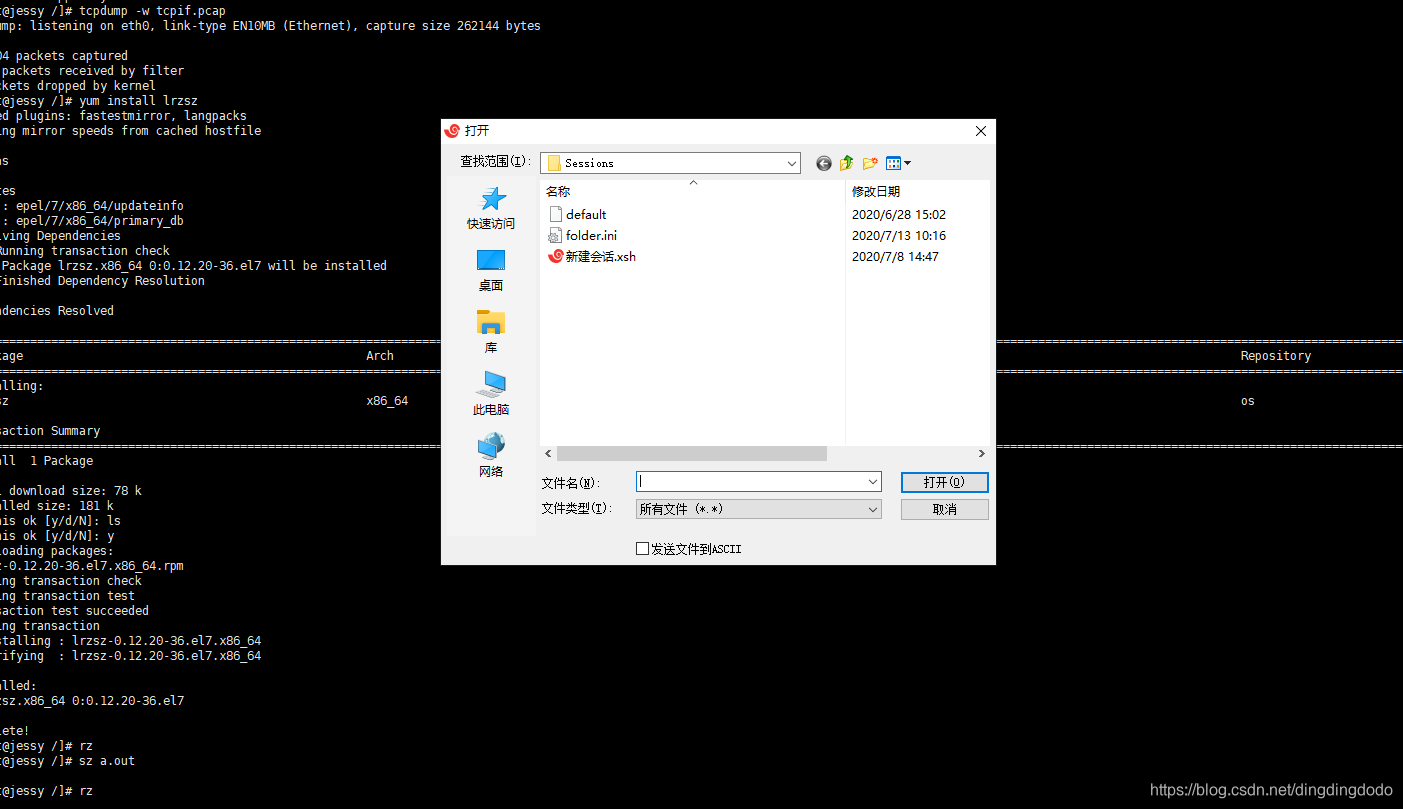Click the file name input field

coord(751,482)
